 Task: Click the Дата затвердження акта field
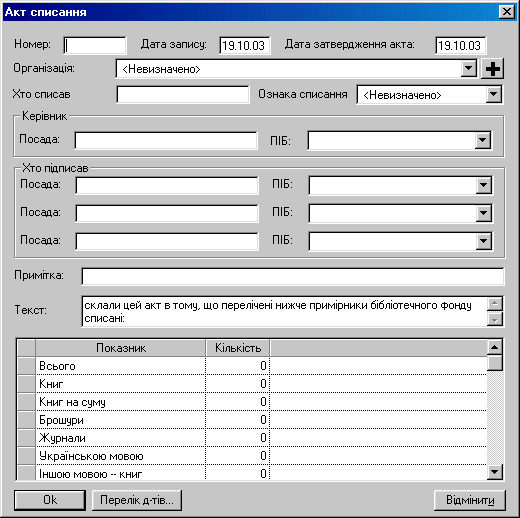460,45
